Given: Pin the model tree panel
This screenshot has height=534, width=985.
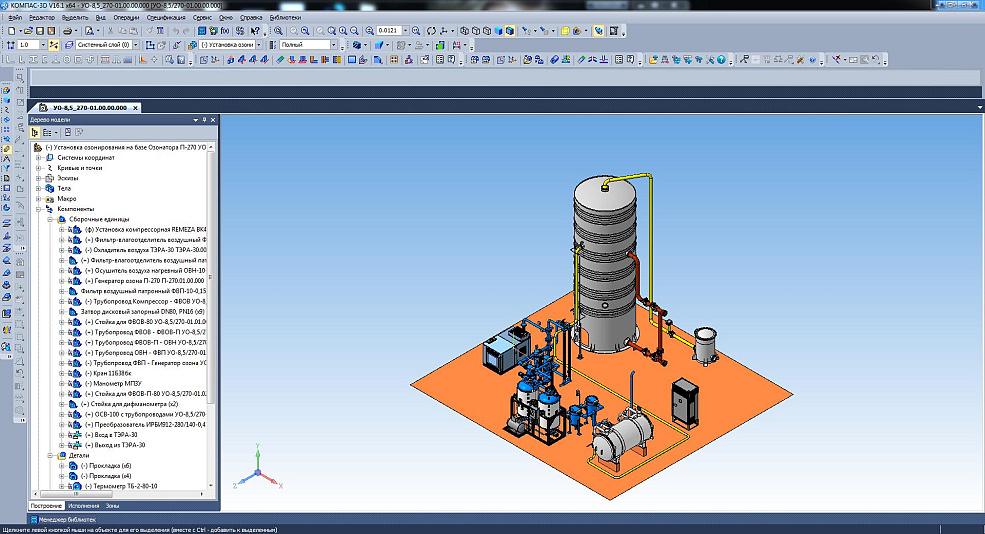Looking at the screenshot, I should [x=205, y=119].
